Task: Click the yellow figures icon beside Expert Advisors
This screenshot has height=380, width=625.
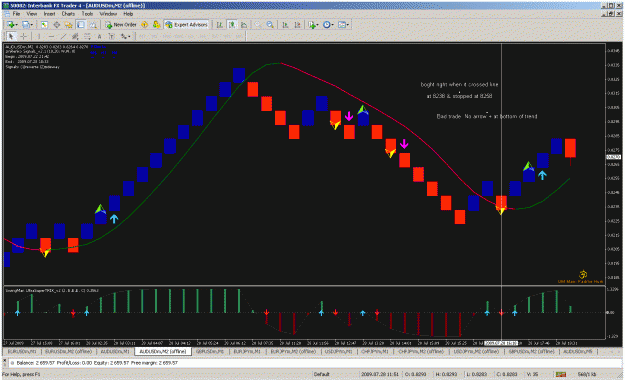Action: [x=157, y=25]
